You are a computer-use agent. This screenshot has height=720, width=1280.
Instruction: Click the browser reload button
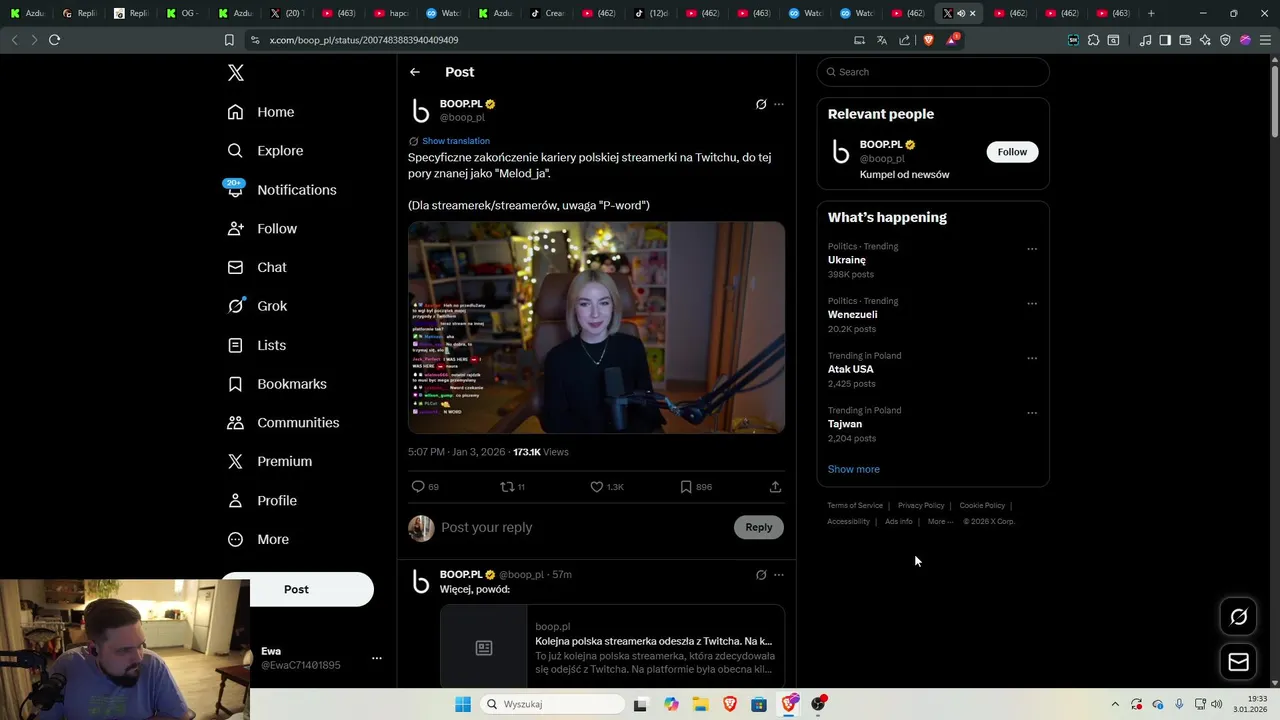point(54,40)
